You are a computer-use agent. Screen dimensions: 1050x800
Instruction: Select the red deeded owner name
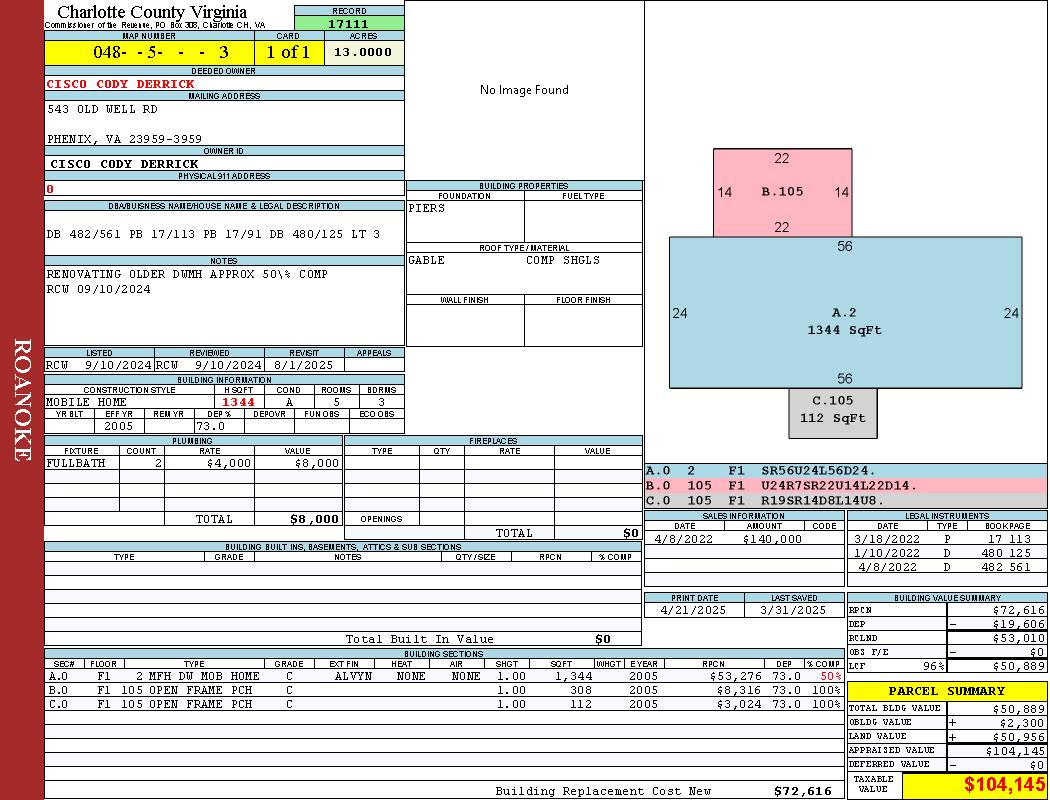click(x=121, y=84)
